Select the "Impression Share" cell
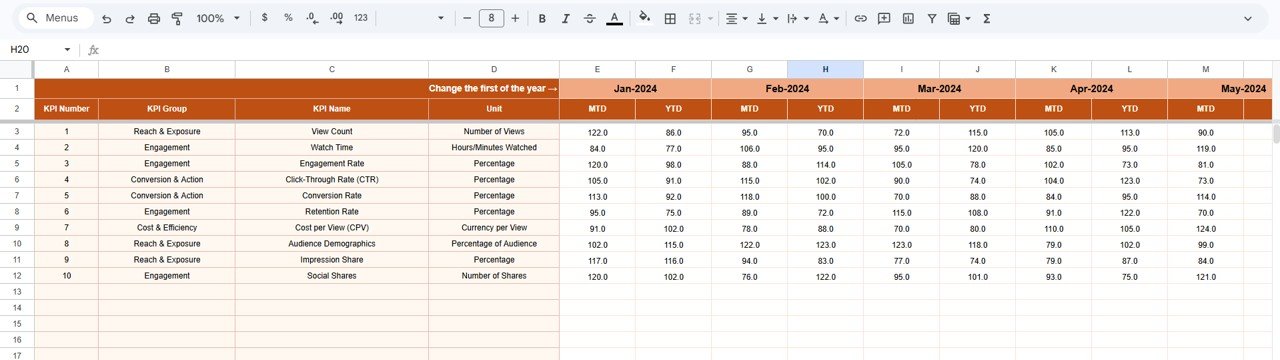Viewport: 1280px width, 360px height. pyautogui.click(x=332, y=259)
